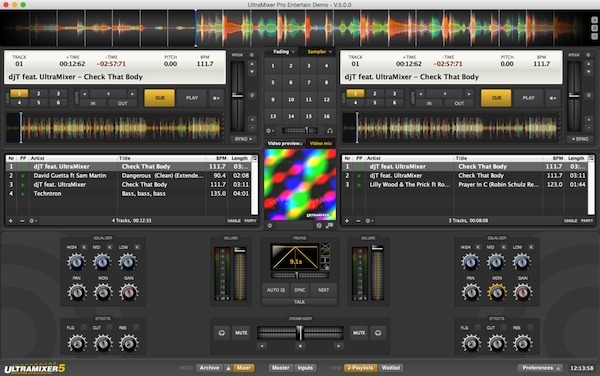Image resolution: width=600 pixels, height=376 pixels.
Task: Click NEXT button in fading panel
Action: (324, 290)
